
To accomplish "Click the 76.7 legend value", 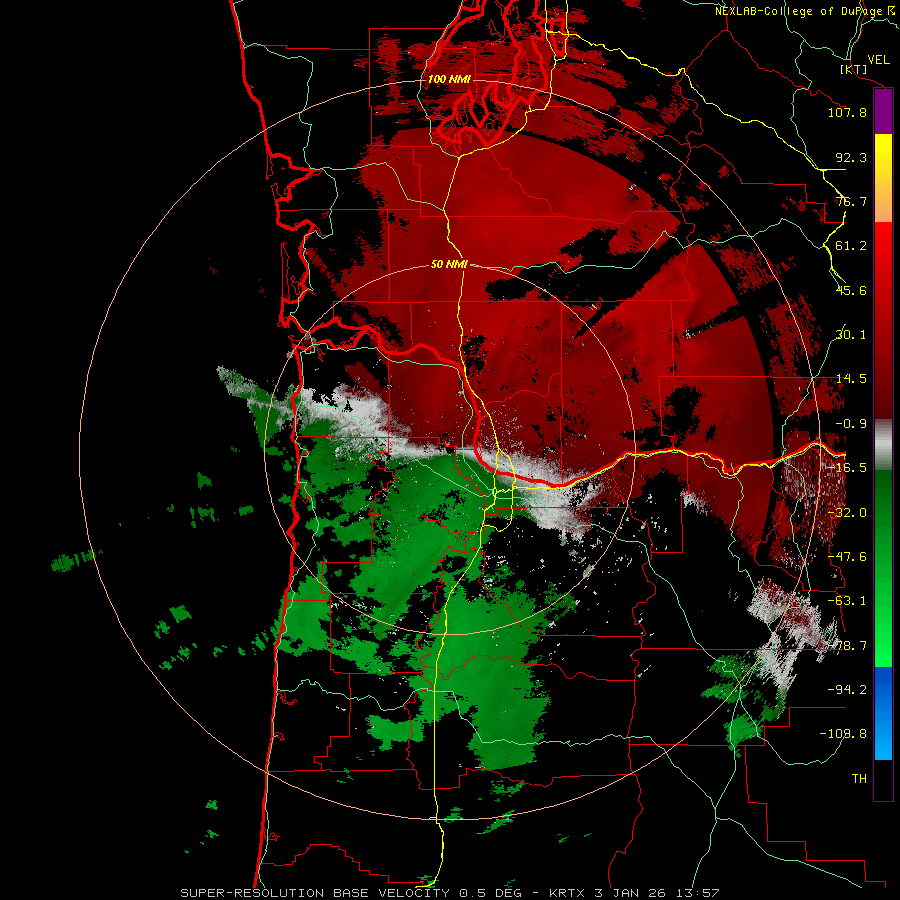I will [851, 201].
